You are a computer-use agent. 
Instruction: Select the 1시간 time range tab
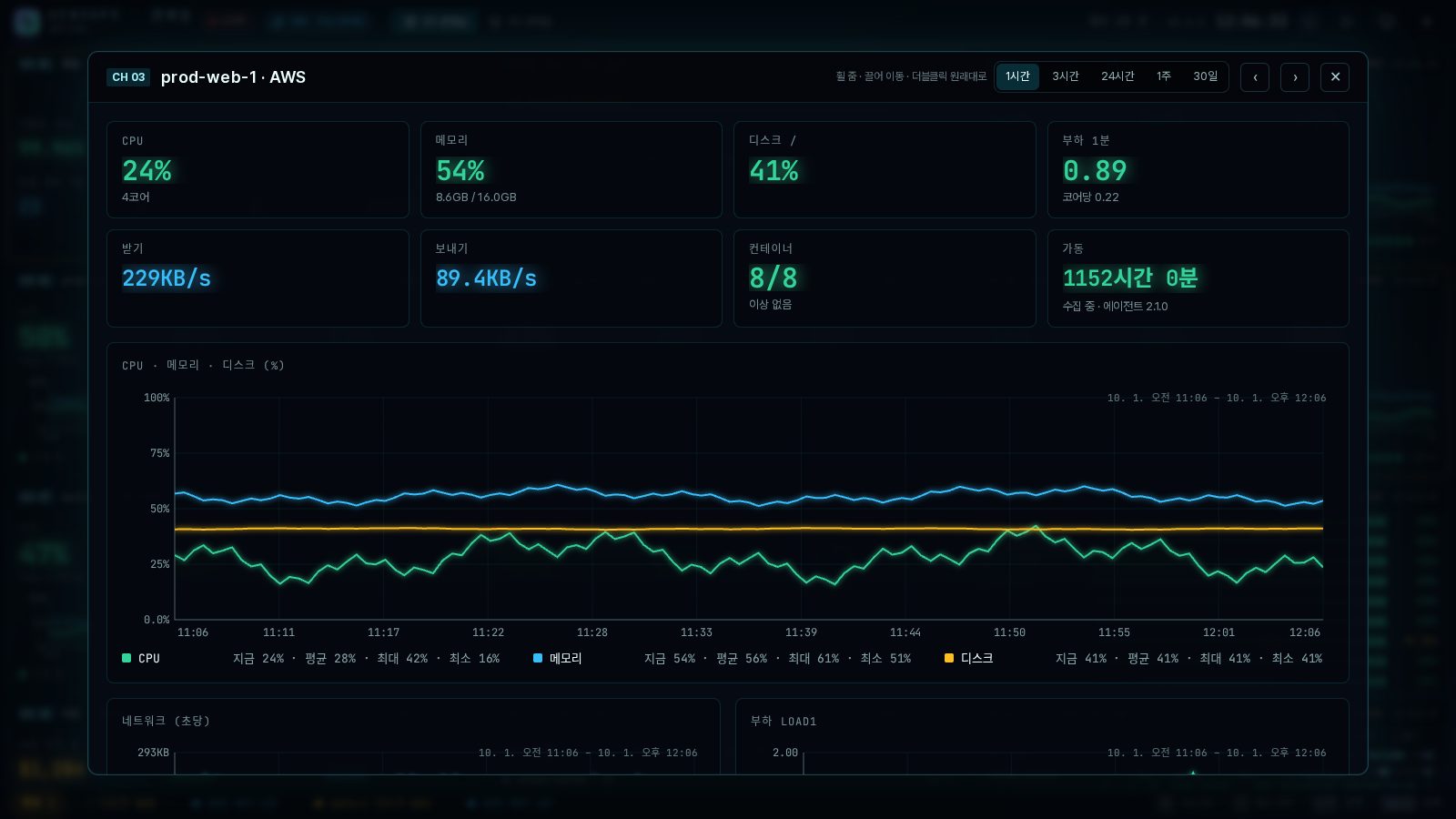pyautogui.click(x=1017, y=76)
